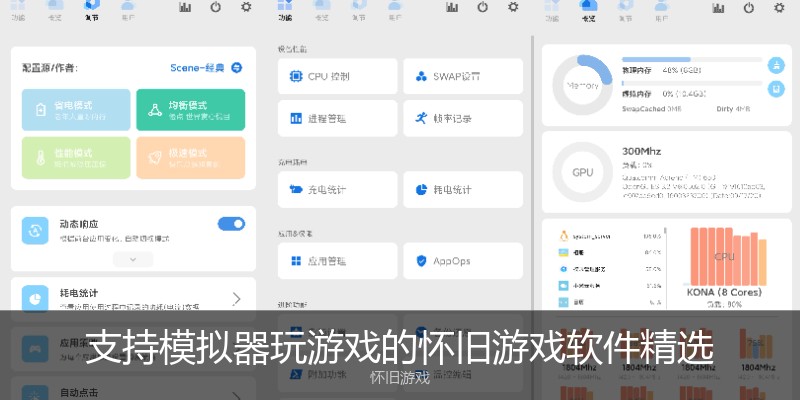The height and width of the screenshot is (400, 800).
Task: Click the three-dot icon in SWAP设置
Action: [x=421, y=77]
